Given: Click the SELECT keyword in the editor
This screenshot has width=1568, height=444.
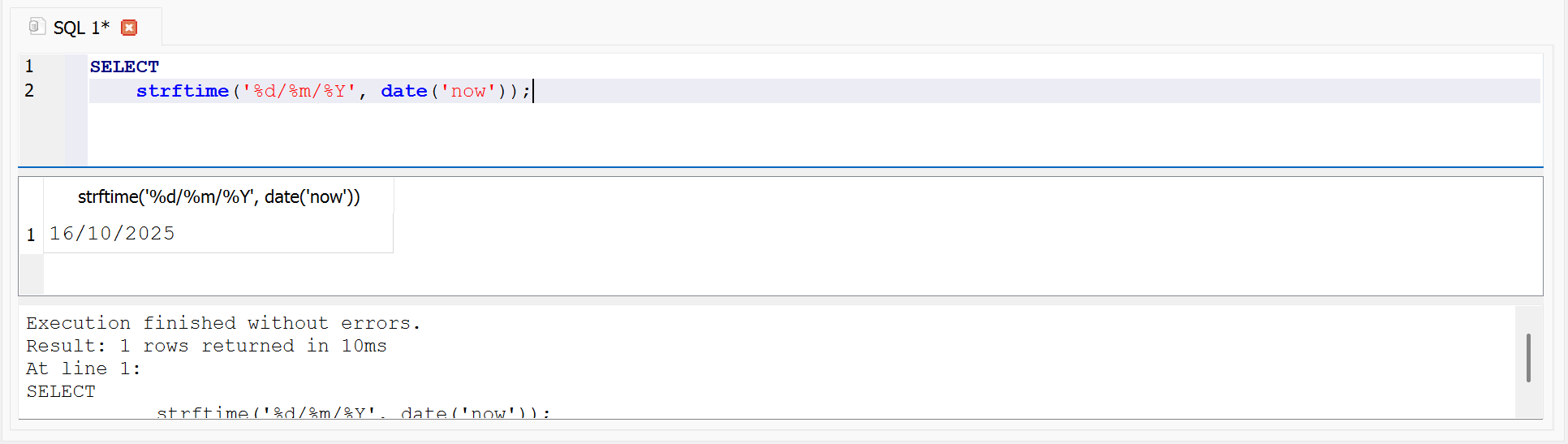Looking at the screenshot, I should (x=124, y=67).
